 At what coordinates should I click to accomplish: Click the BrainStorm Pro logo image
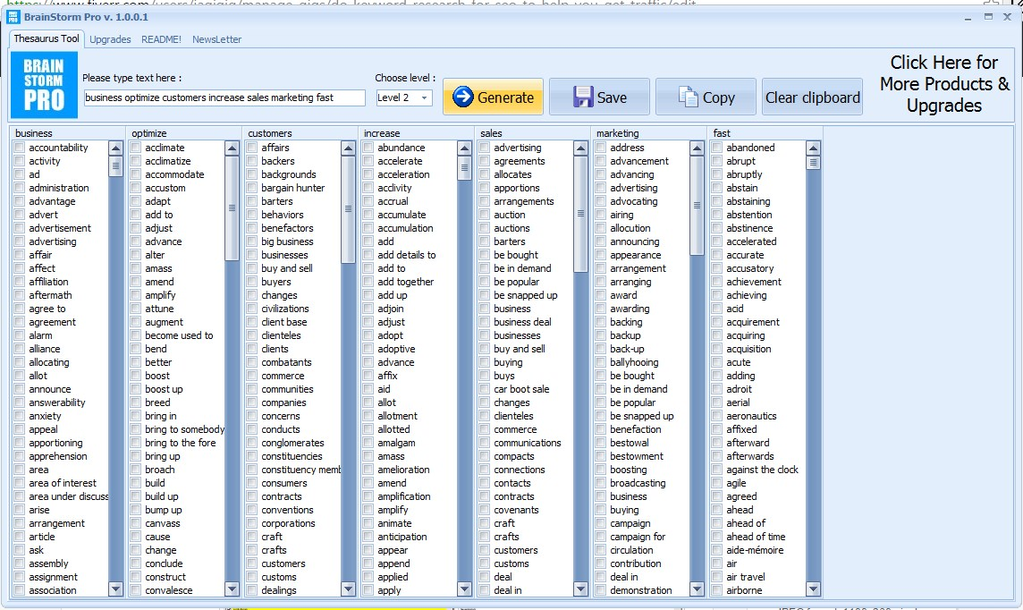point(44,85)
